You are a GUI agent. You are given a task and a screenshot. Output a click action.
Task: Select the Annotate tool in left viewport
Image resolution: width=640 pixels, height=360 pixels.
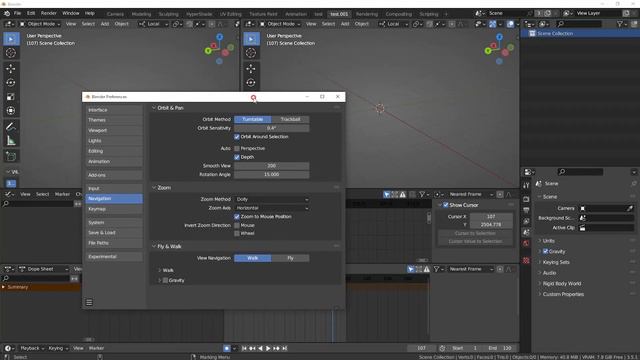(11, 127)
